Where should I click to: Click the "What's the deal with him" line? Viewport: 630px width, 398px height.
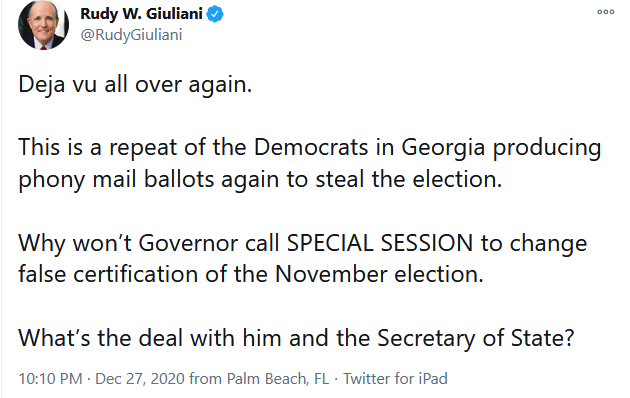[297, 338]
